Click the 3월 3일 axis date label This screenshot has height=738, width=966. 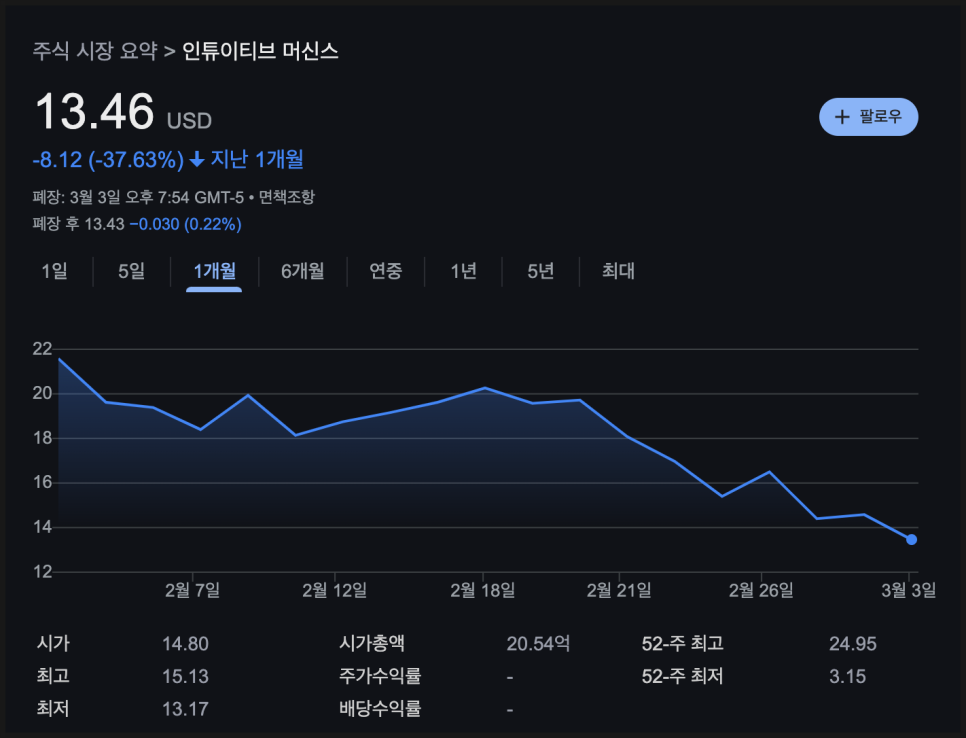[x=909, y=591]
